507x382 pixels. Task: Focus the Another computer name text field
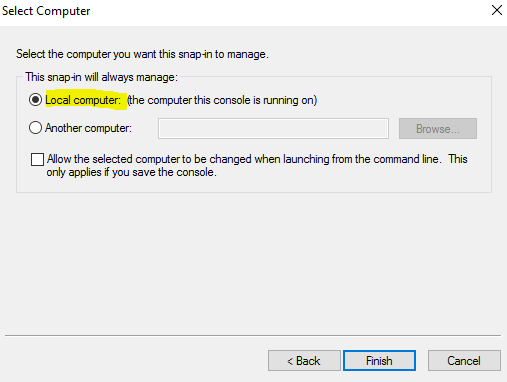click(273, 128)
